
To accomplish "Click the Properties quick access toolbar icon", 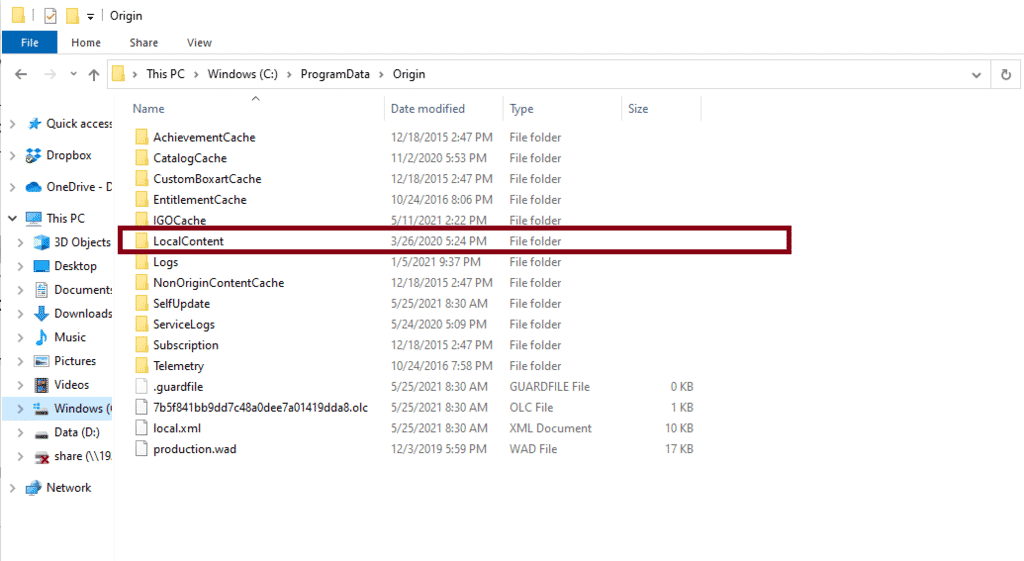I will 50,16.
